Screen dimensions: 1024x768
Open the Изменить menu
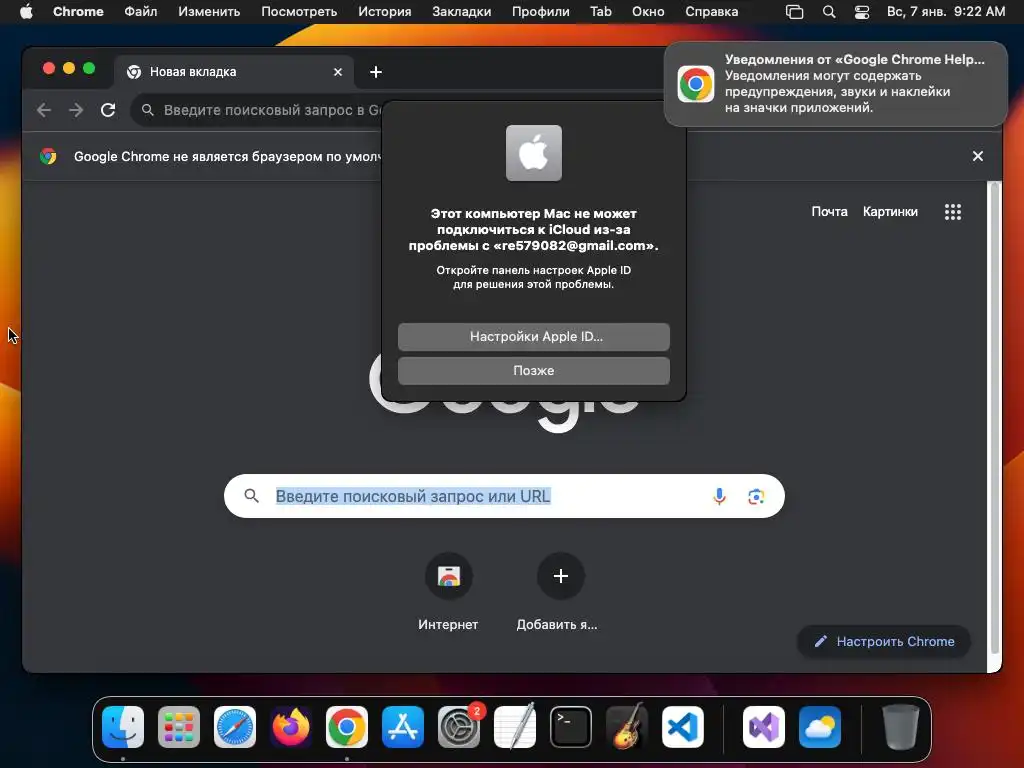pos(209,12)
